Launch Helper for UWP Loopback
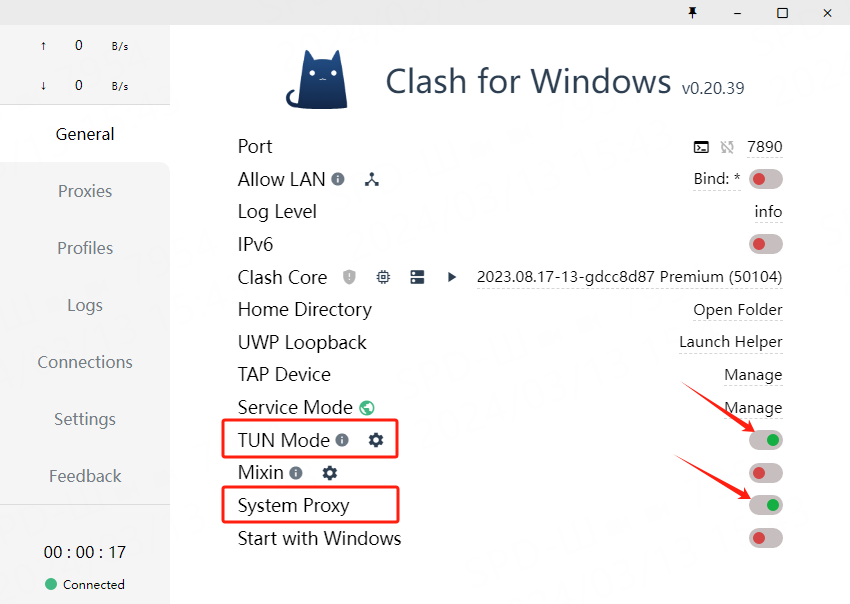This screenshot has width=850, height=604. pyautogui.click(x=730, y=342)
